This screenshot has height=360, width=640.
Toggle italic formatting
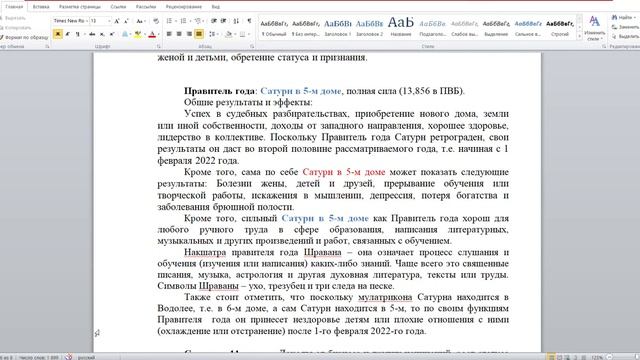68,34
